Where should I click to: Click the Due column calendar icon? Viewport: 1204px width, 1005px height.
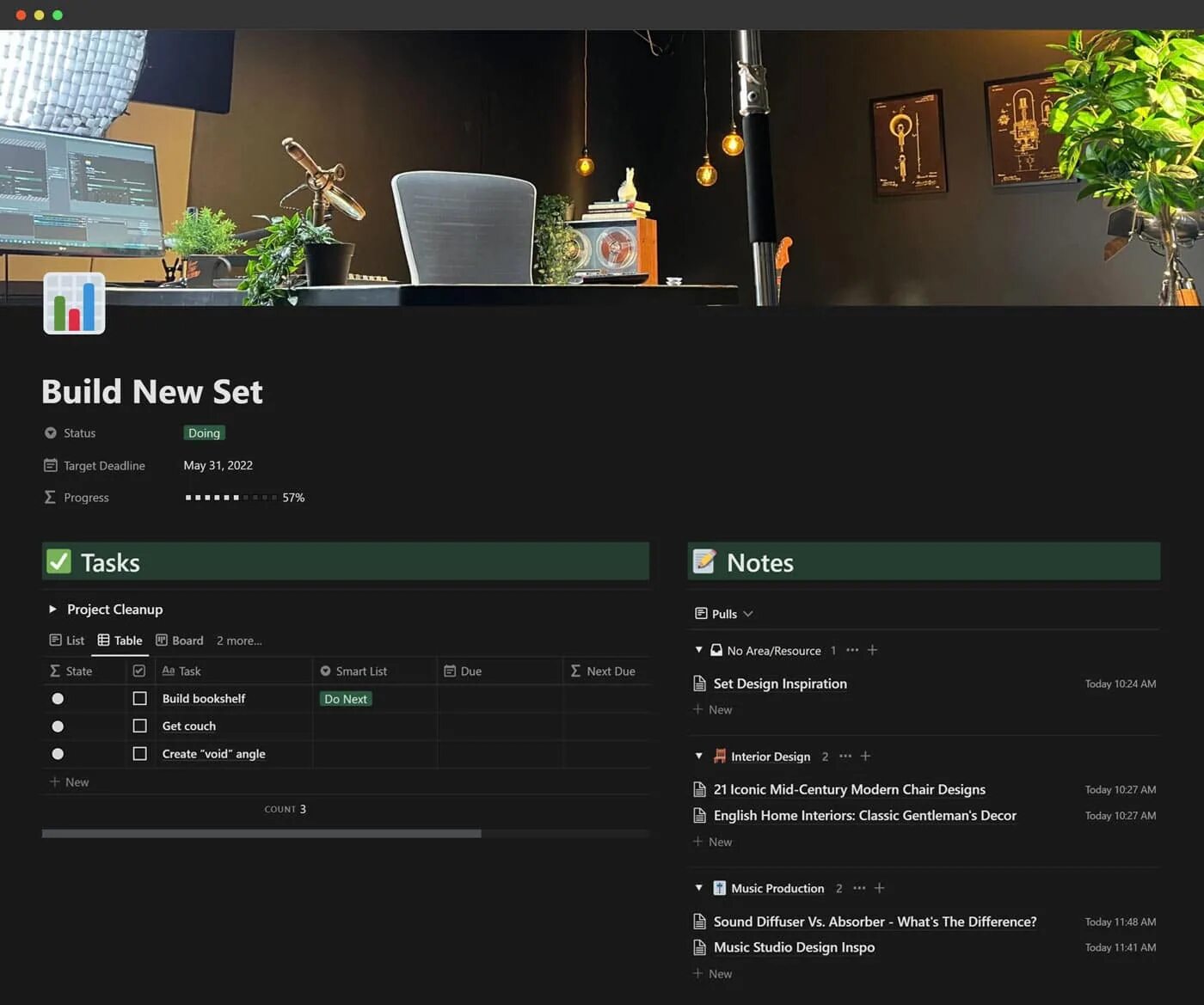tap(450, 671)
